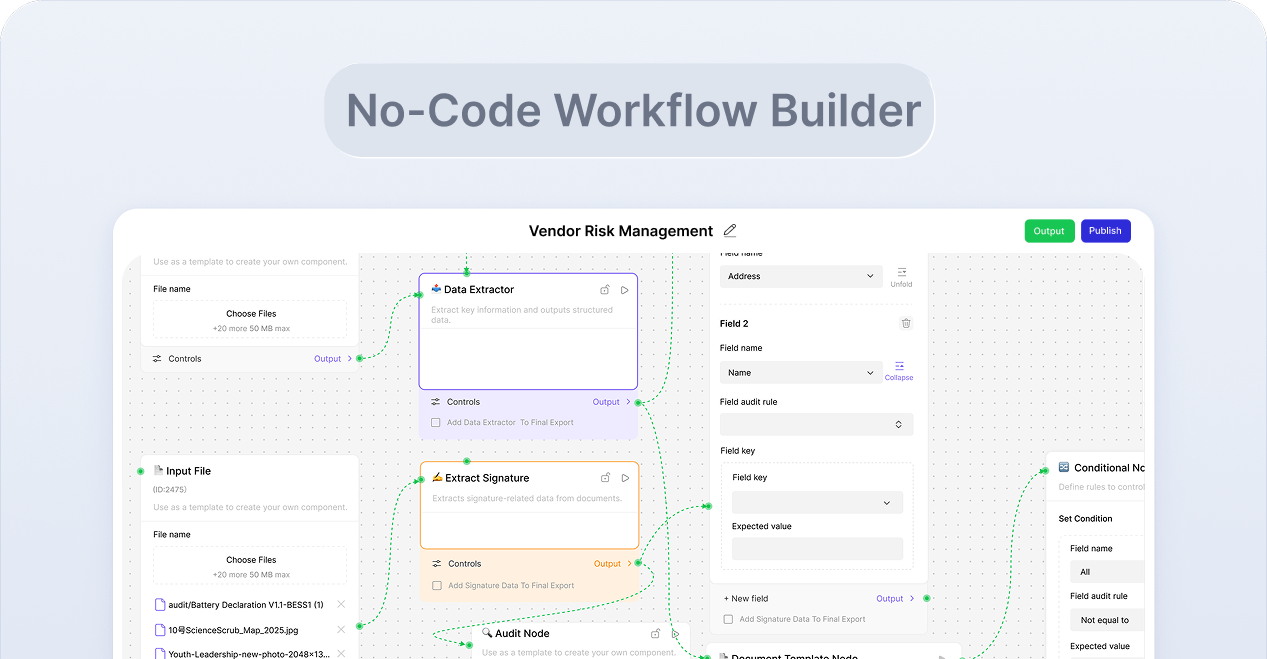
Task: Open Controls of the upper Input File node
Action: (x=177, y=359)
